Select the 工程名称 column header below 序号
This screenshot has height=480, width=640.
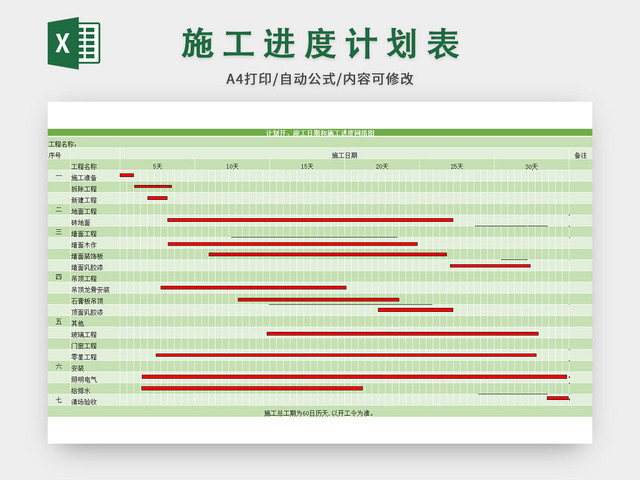click(x=84, y=167)
